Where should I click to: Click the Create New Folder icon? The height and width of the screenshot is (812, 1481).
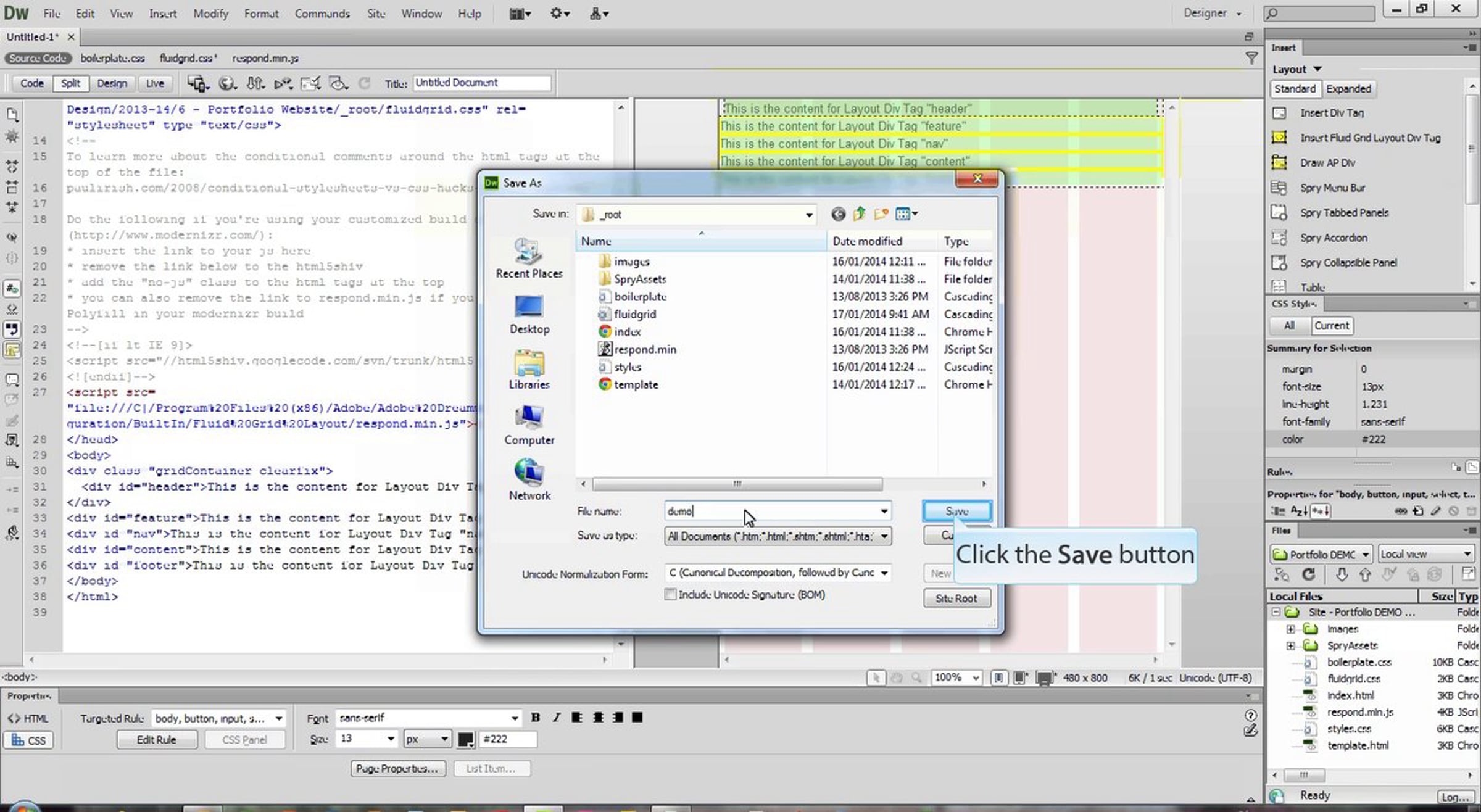tap(881, 214)
